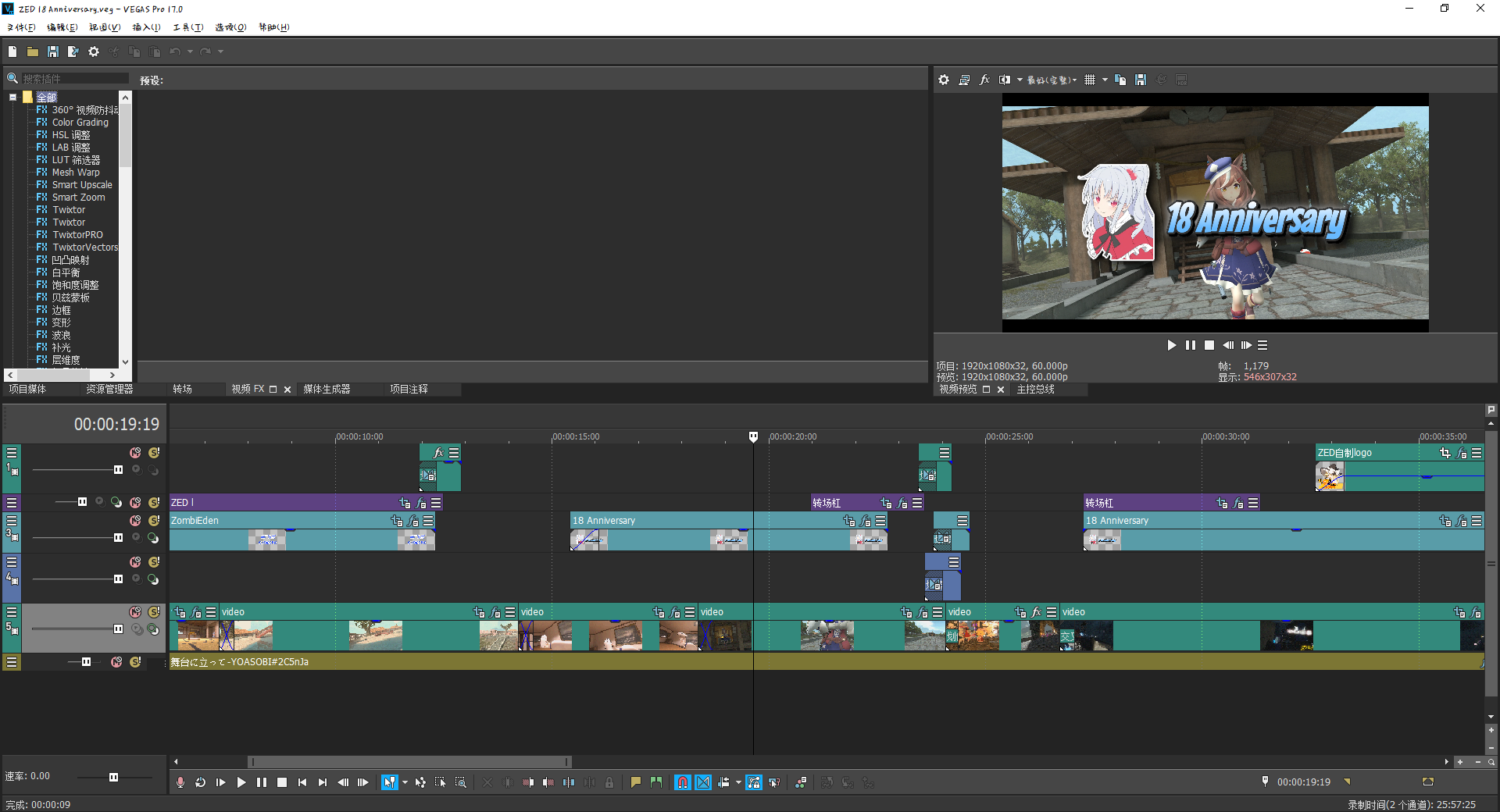This screenshot has width=1500, height=812.
Task: Click the Render As export icon
Action: click(73, 52)
